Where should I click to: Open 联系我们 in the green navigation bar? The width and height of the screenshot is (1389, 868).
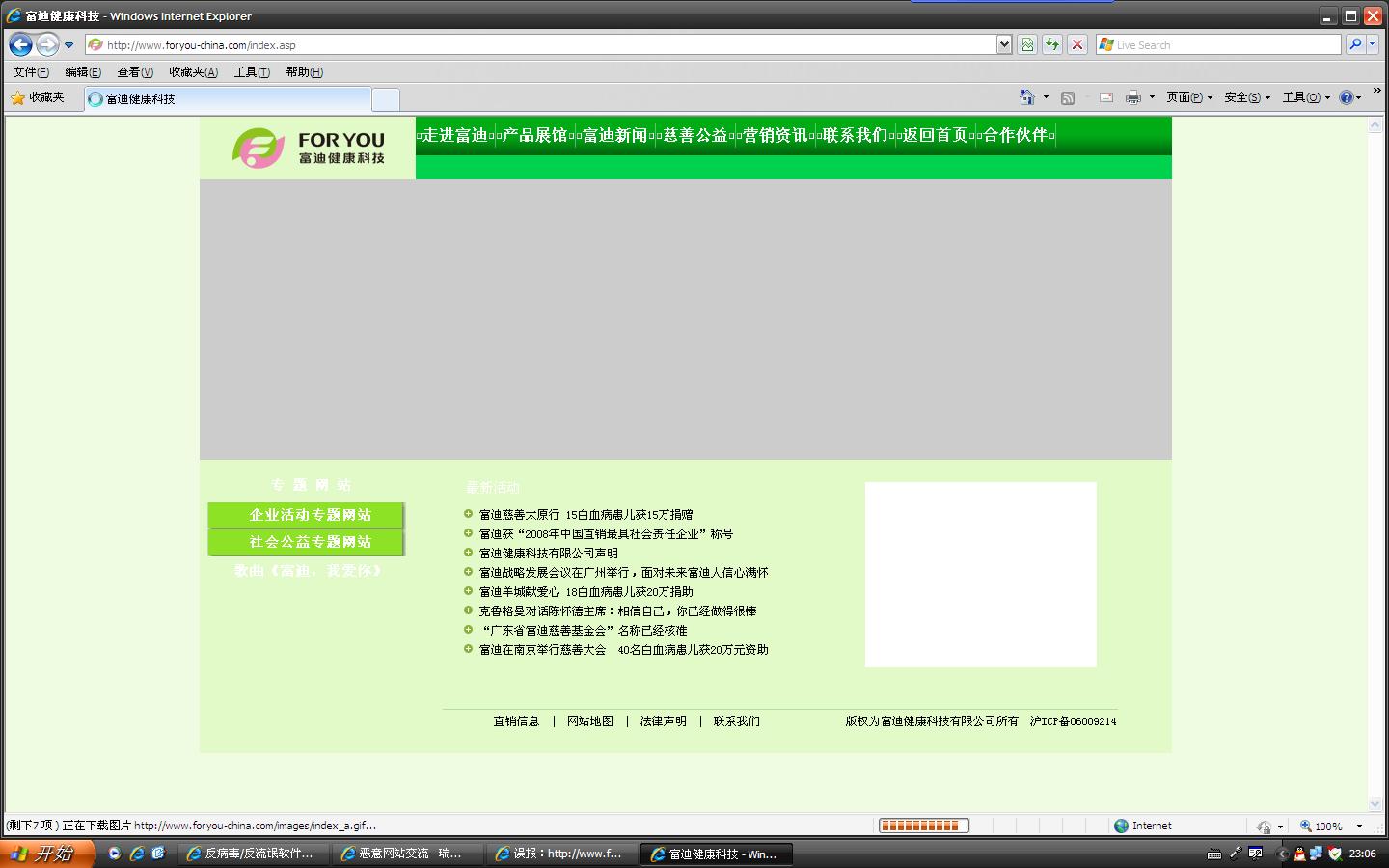856,135
